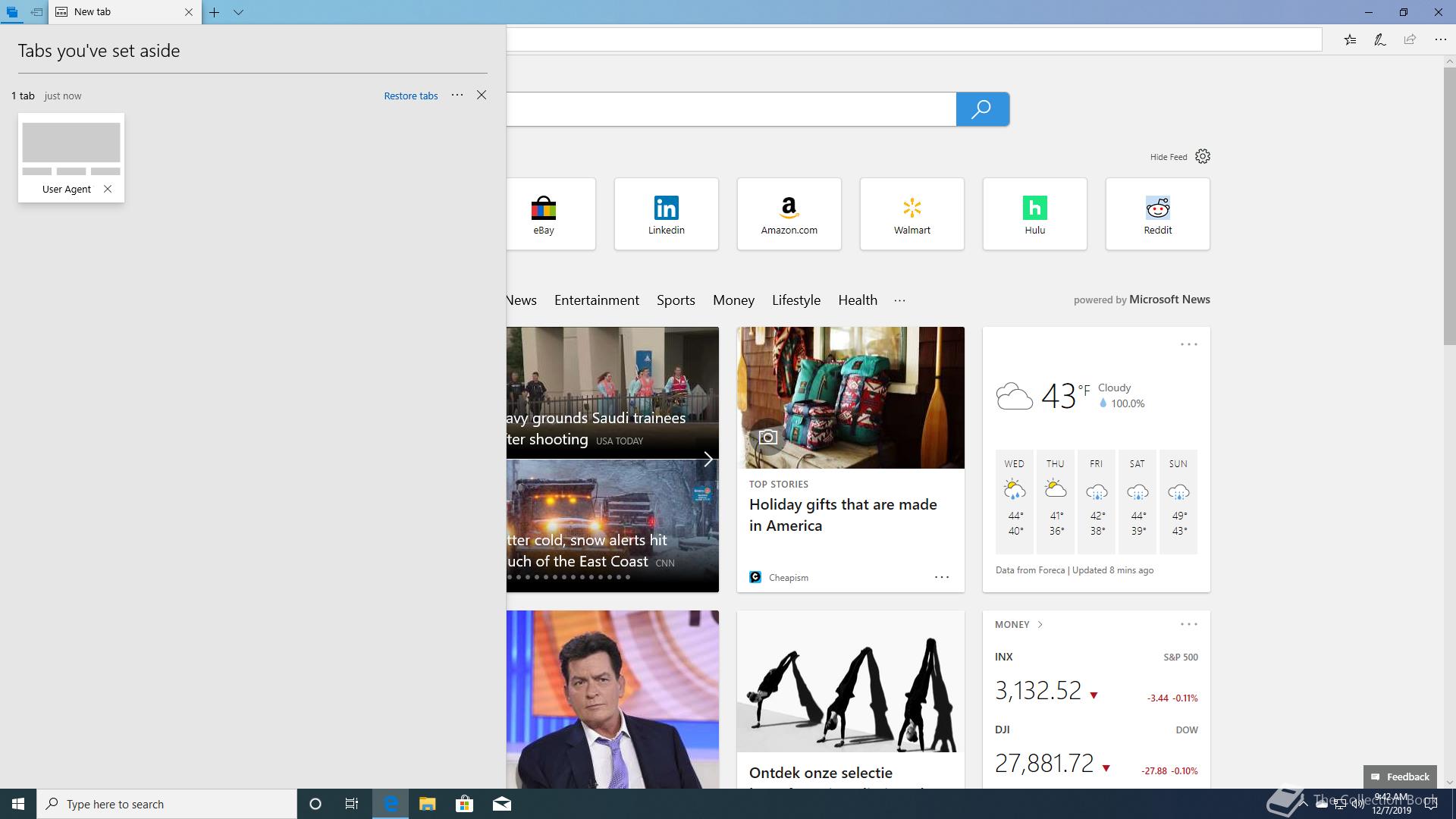Open the Walmart top site tile
This screenshot has height=819, width=1456.
912,214
